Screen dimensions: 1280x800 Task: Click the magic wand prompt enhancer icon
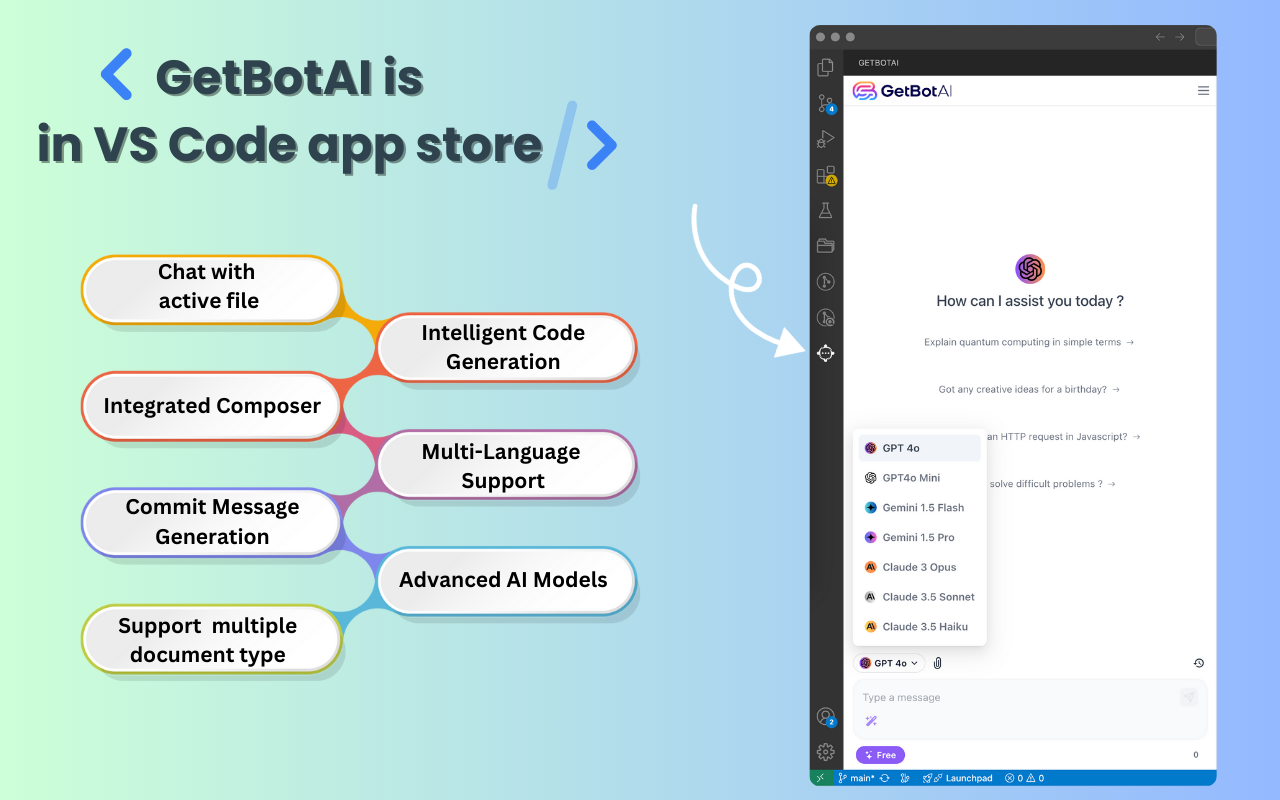pyautogui.click(x=871, y=721)
